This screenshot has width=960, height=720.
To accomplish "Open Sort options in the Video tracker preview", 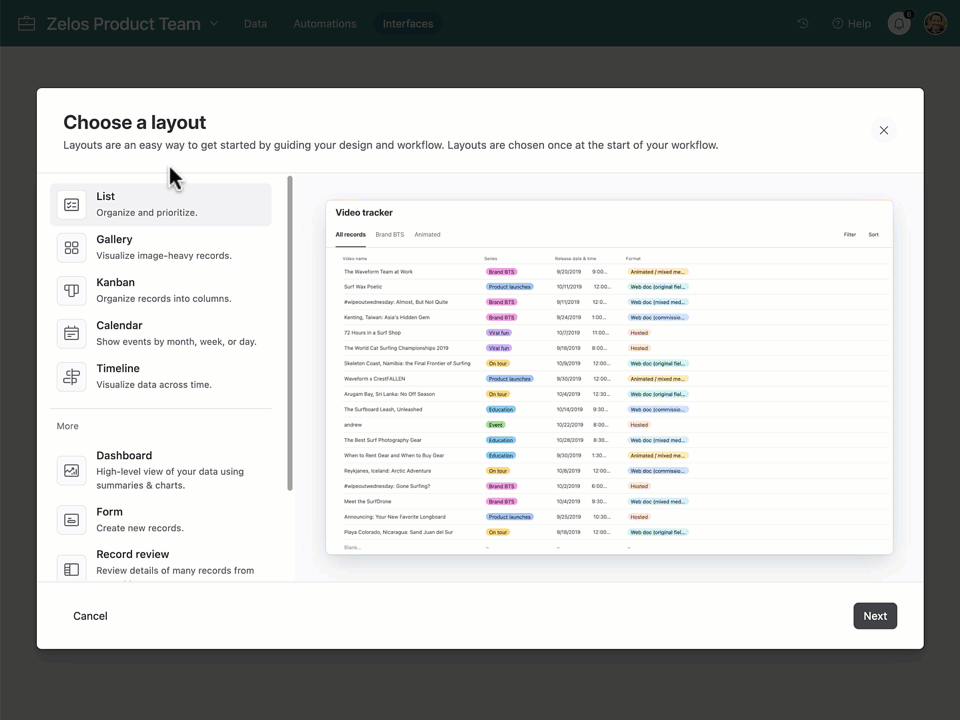I will (x=873, y=234).
